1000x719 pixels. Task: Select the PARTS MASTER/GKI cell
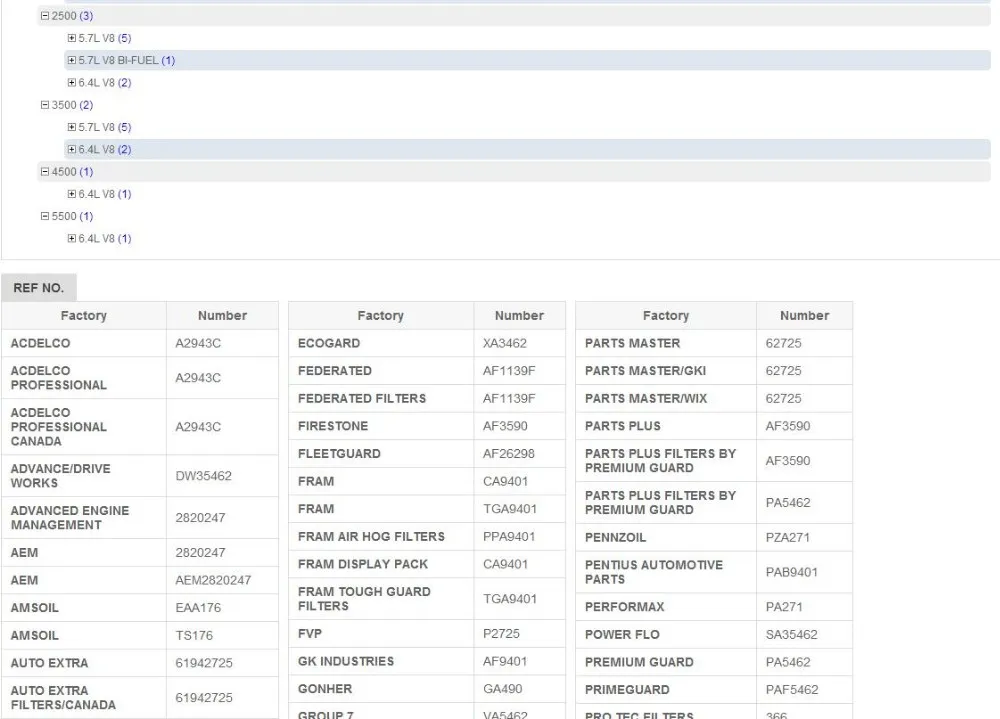click(x=666, y=371)
